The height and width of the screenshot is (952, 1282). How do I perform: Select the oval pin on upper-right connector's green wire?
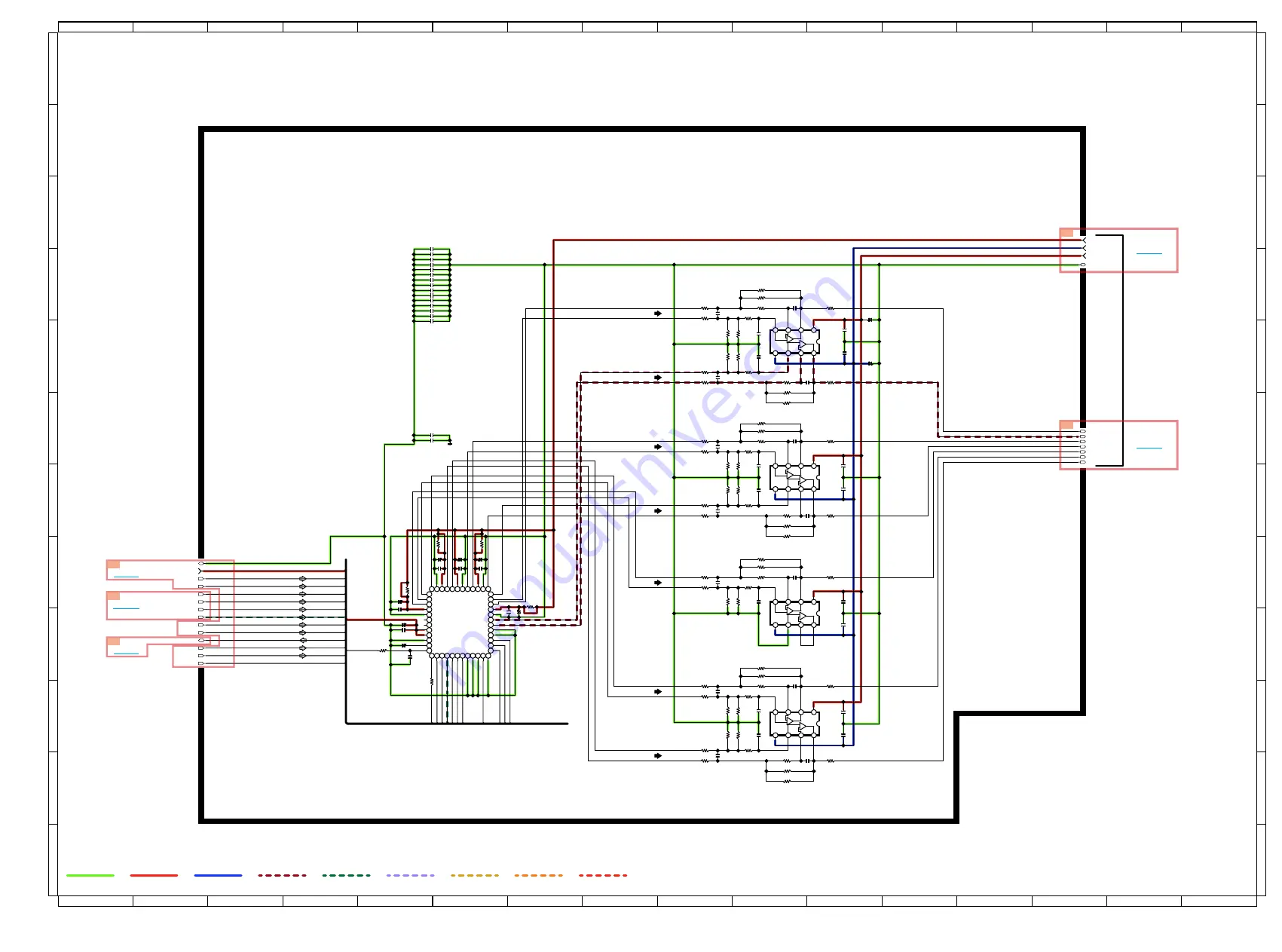tap(1083, 265)
